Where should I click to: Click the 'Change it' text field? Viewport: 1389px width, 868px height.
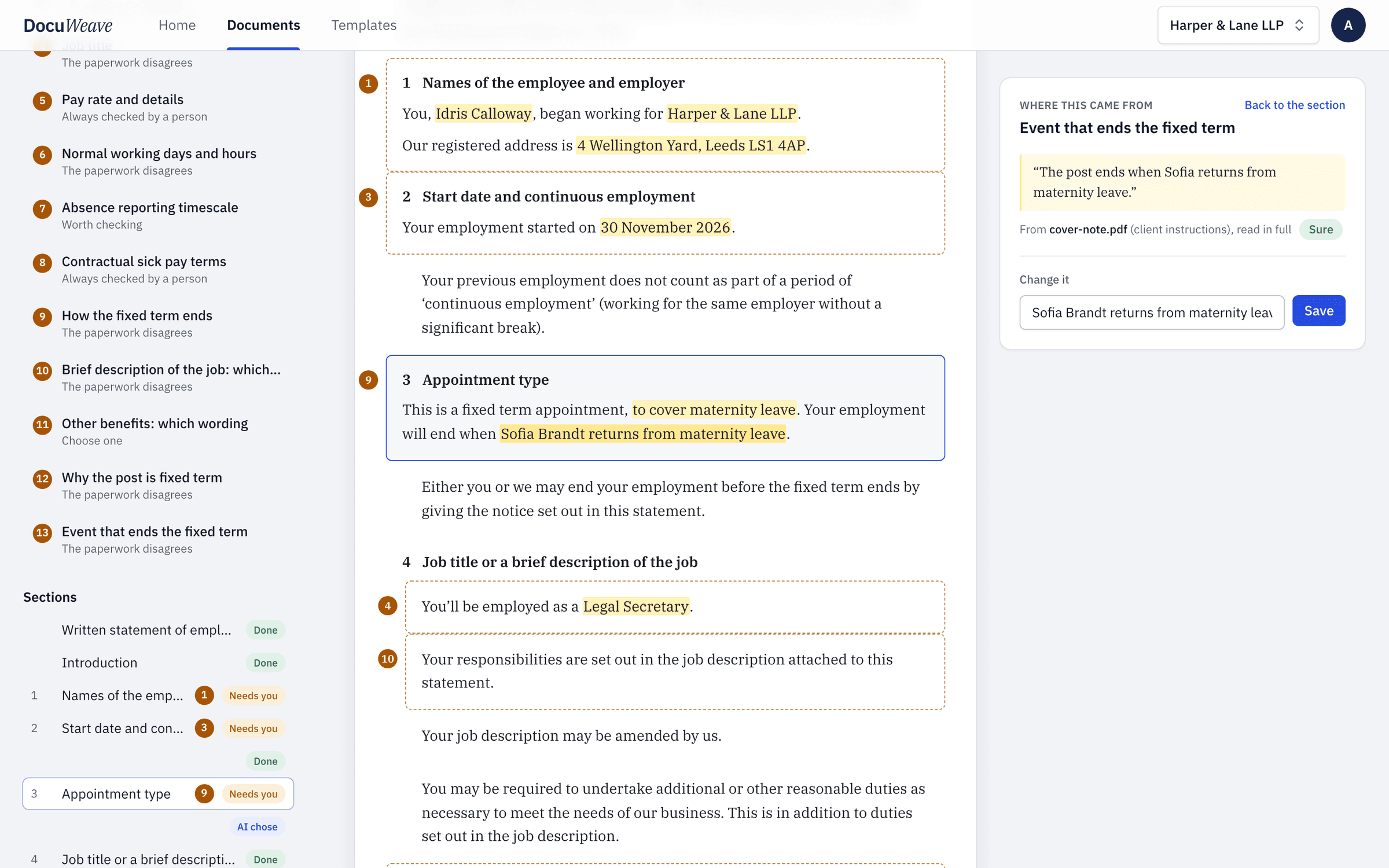click(x=1152, y=312)
